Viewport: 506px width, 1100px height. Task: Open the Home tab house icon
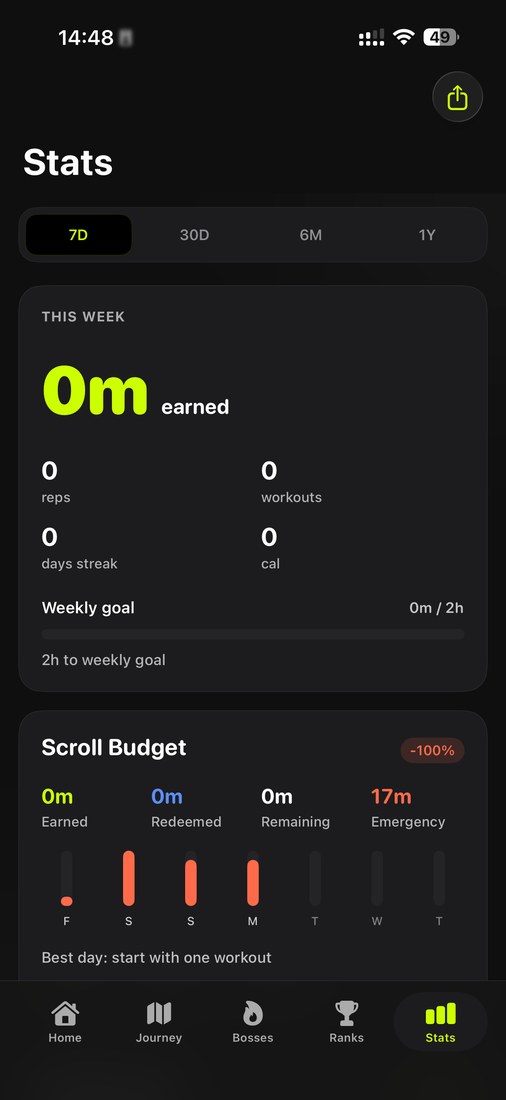(x=65, y=1012)
